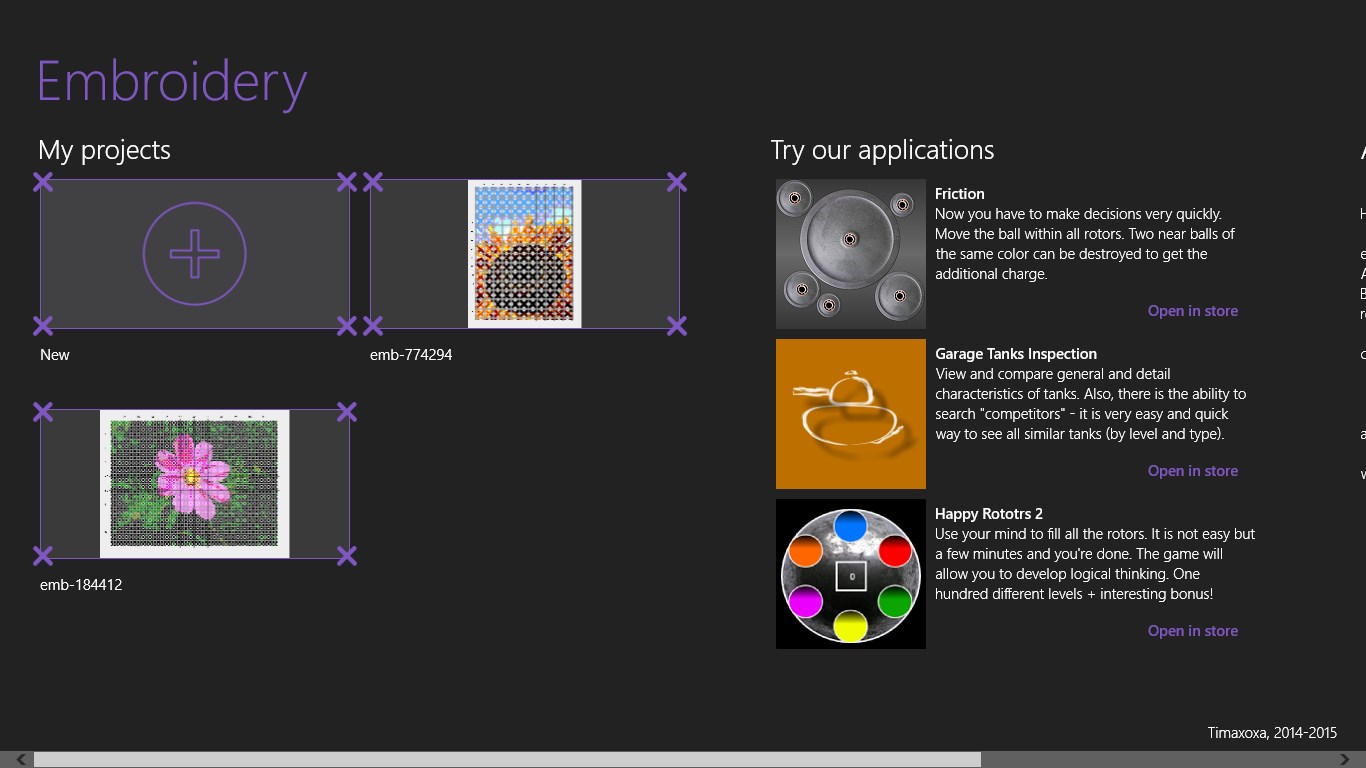Click the top-right X on emb-774294 tile
Screen dimensions: 1366x768
[x=677, y=182]
